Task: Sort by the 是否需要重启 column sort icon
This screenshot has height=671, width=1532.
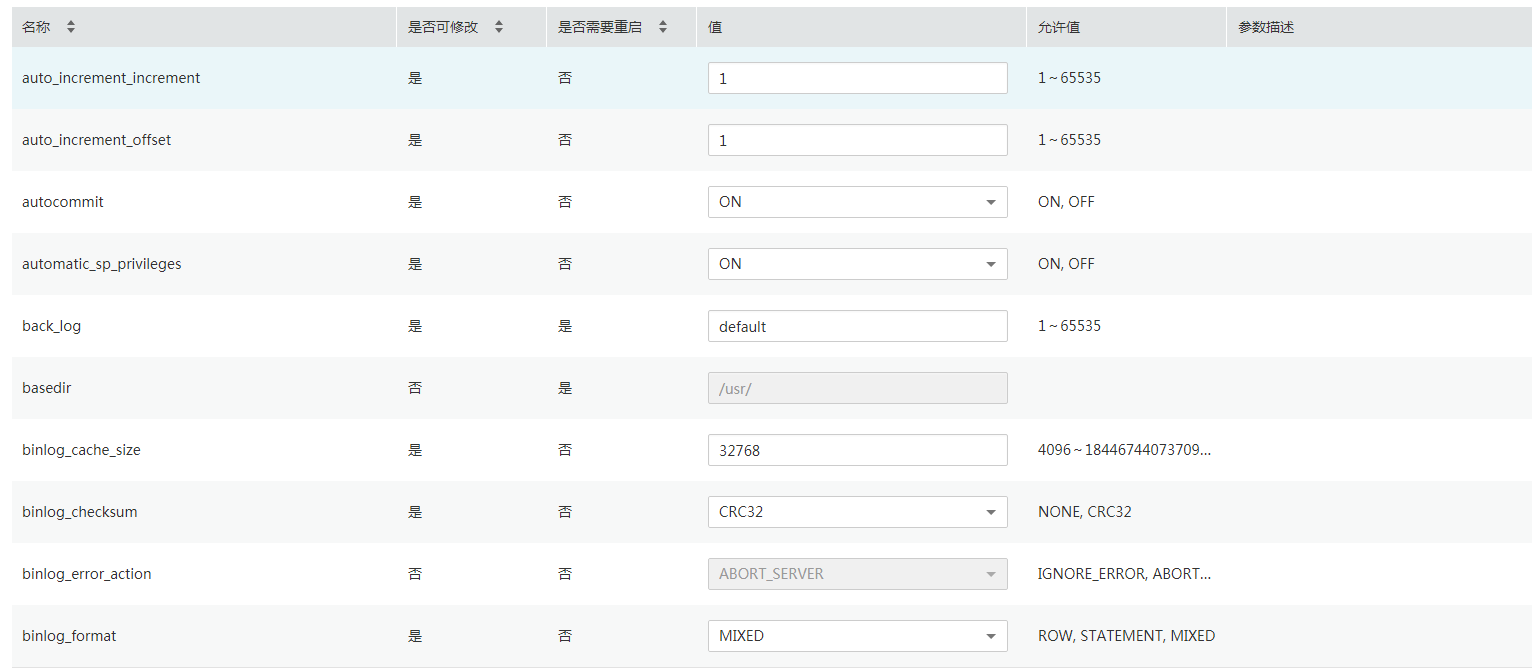Action: click(x=663, y=28)
